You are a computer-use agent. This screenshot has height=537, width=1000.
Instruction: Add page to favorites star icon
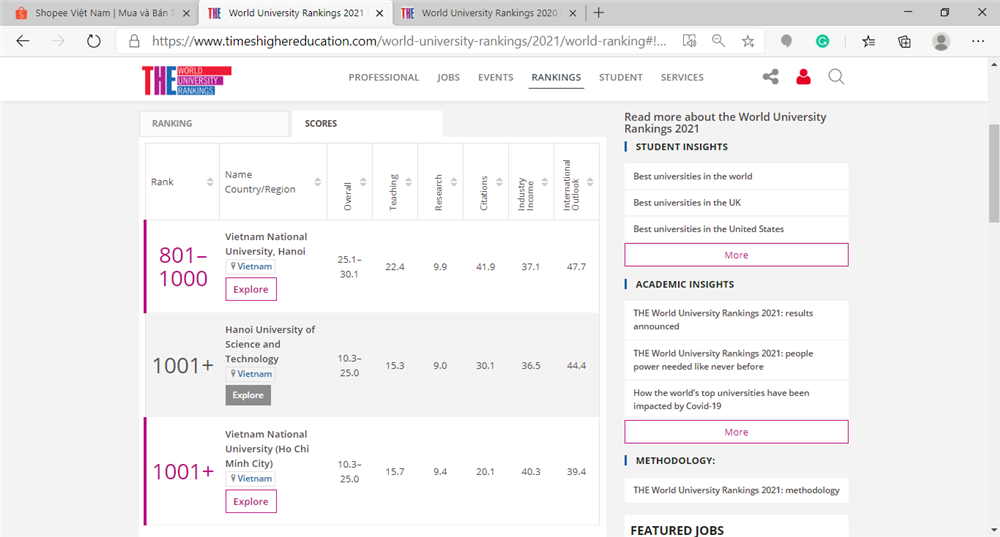[747, 41]
